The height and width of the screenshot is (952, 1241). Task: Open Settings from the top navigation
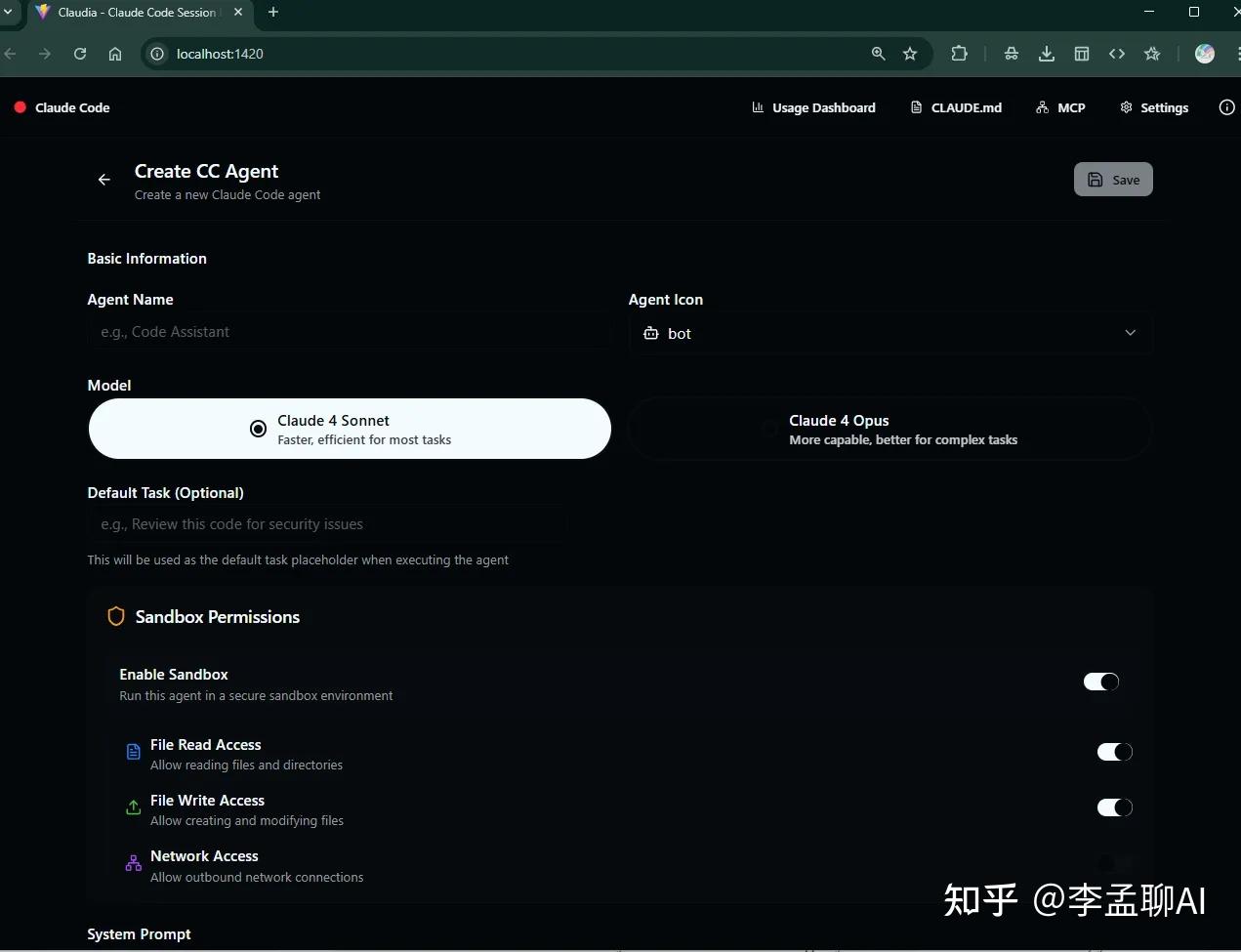[x=1154, y=107]
